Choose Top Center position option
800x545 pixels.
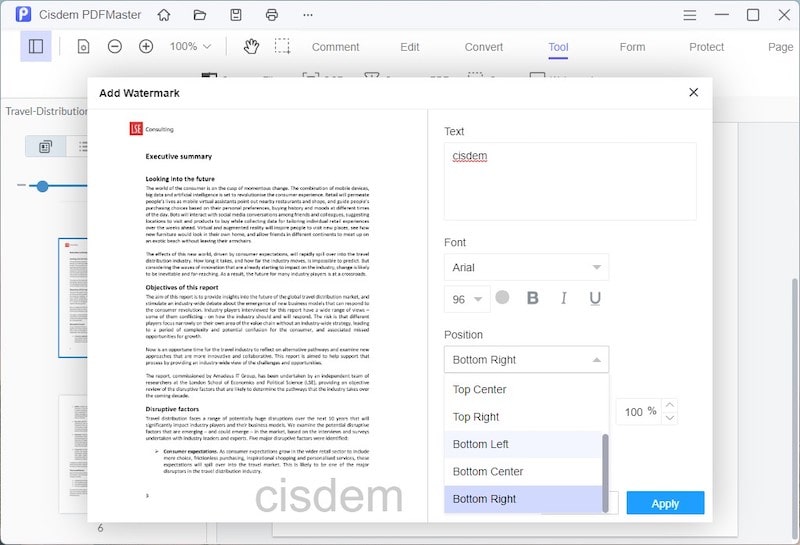(x=523, y=389)
